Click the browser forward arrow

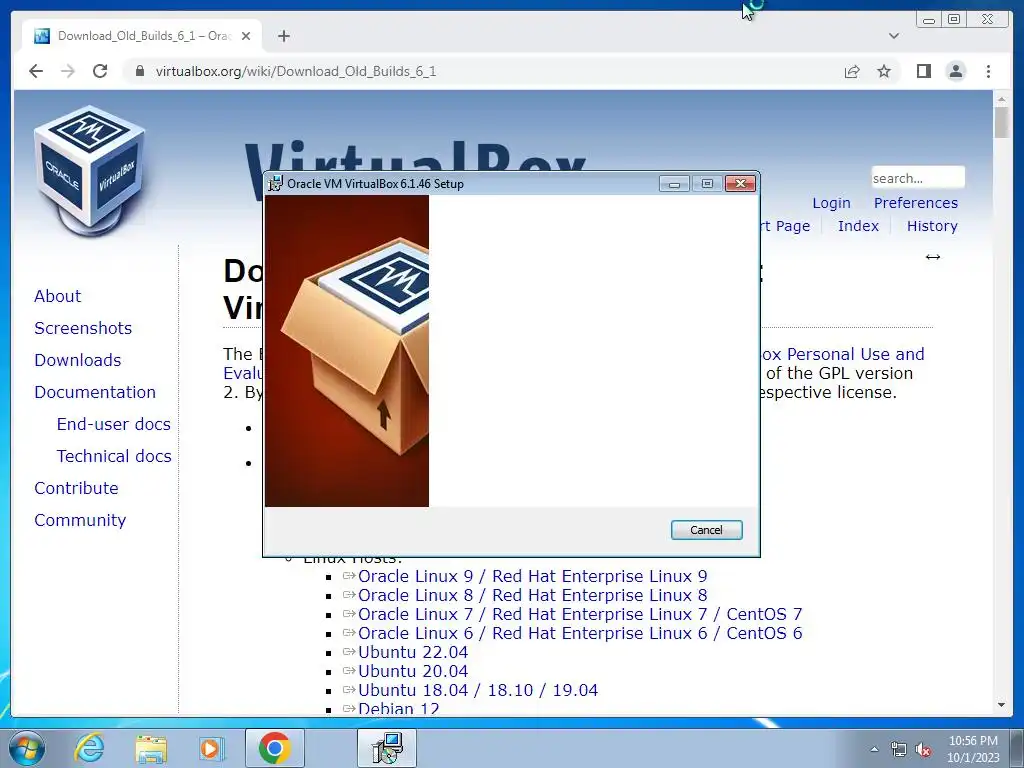[68, 71]
